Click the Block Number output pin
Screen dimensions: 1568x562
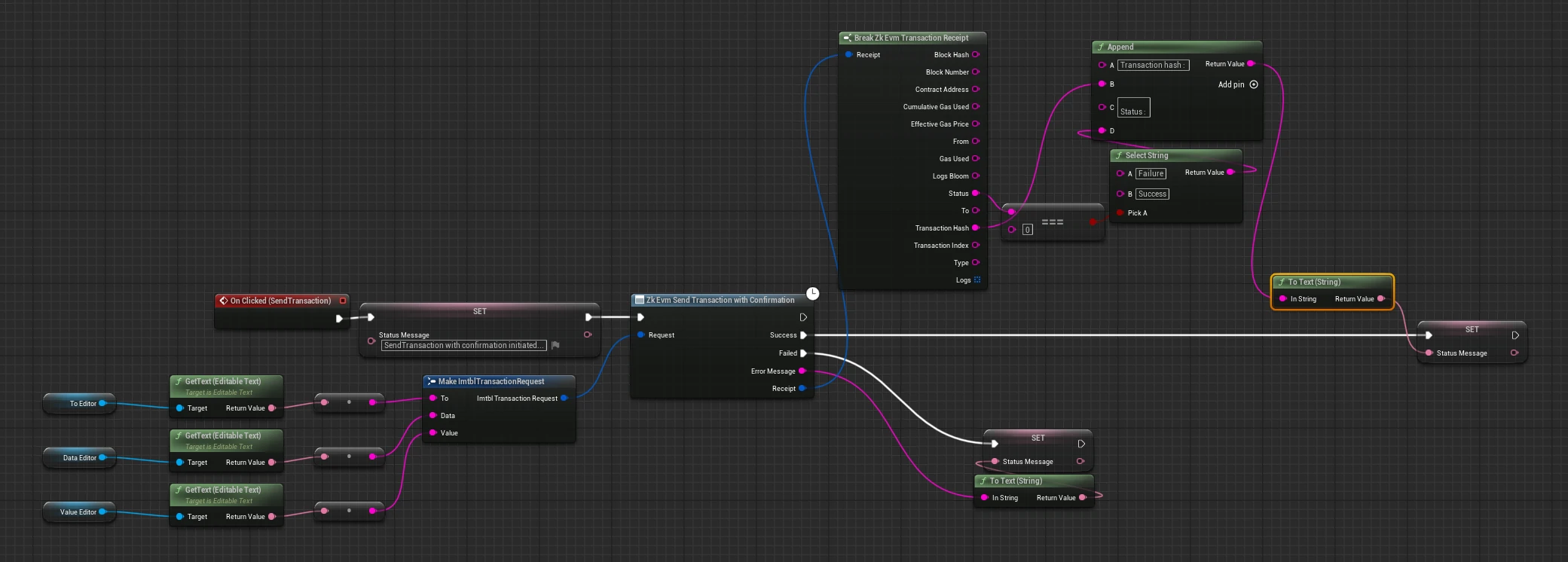(976, 72)
